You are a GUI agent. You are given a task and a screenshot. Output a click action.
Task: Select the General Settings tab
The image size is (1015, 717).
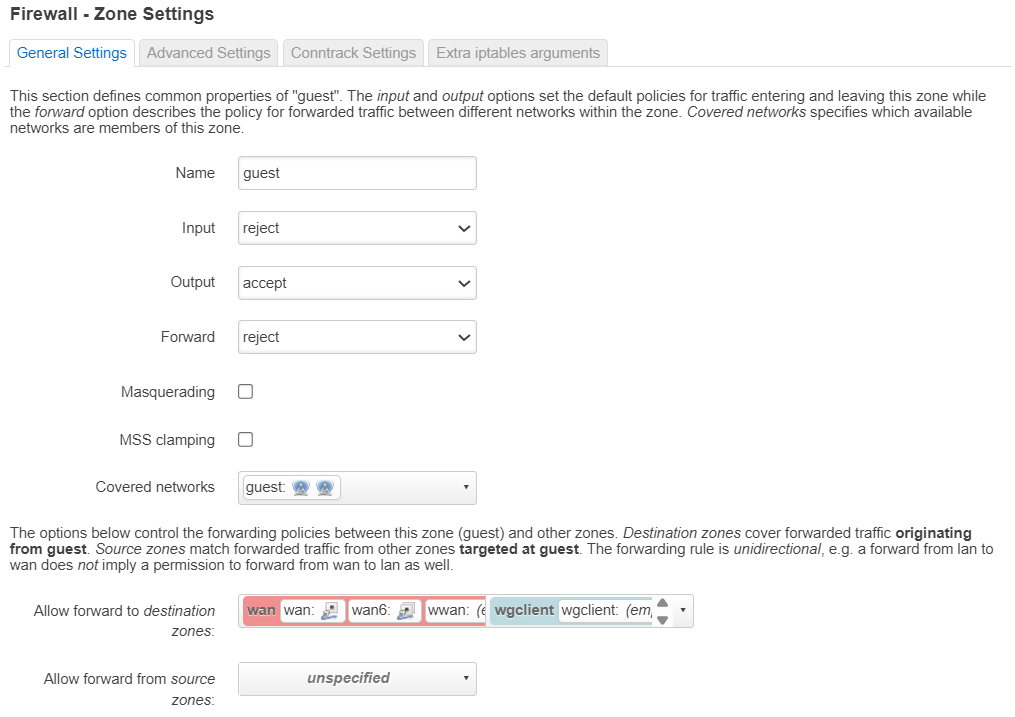72,53
